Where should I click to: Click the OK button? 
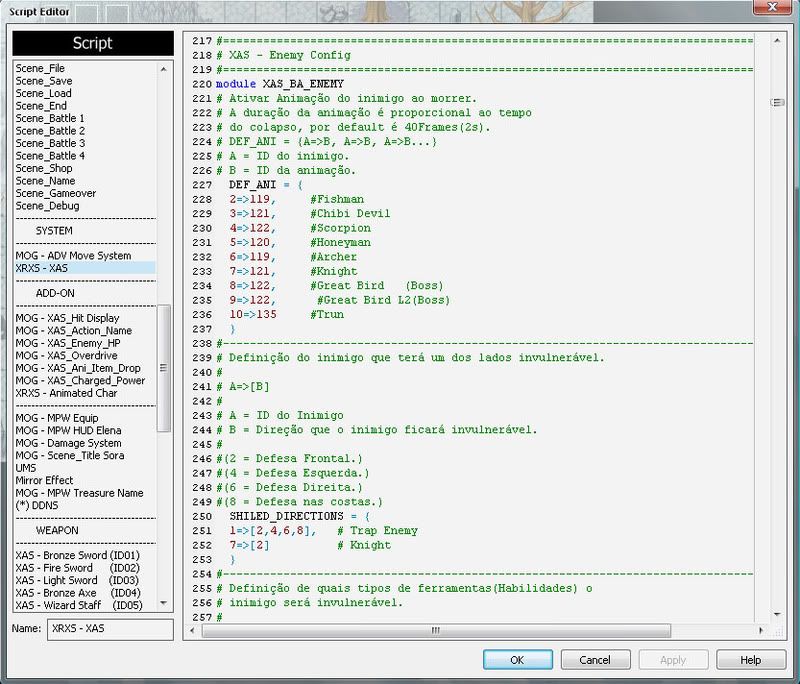(x=517, y=660)
